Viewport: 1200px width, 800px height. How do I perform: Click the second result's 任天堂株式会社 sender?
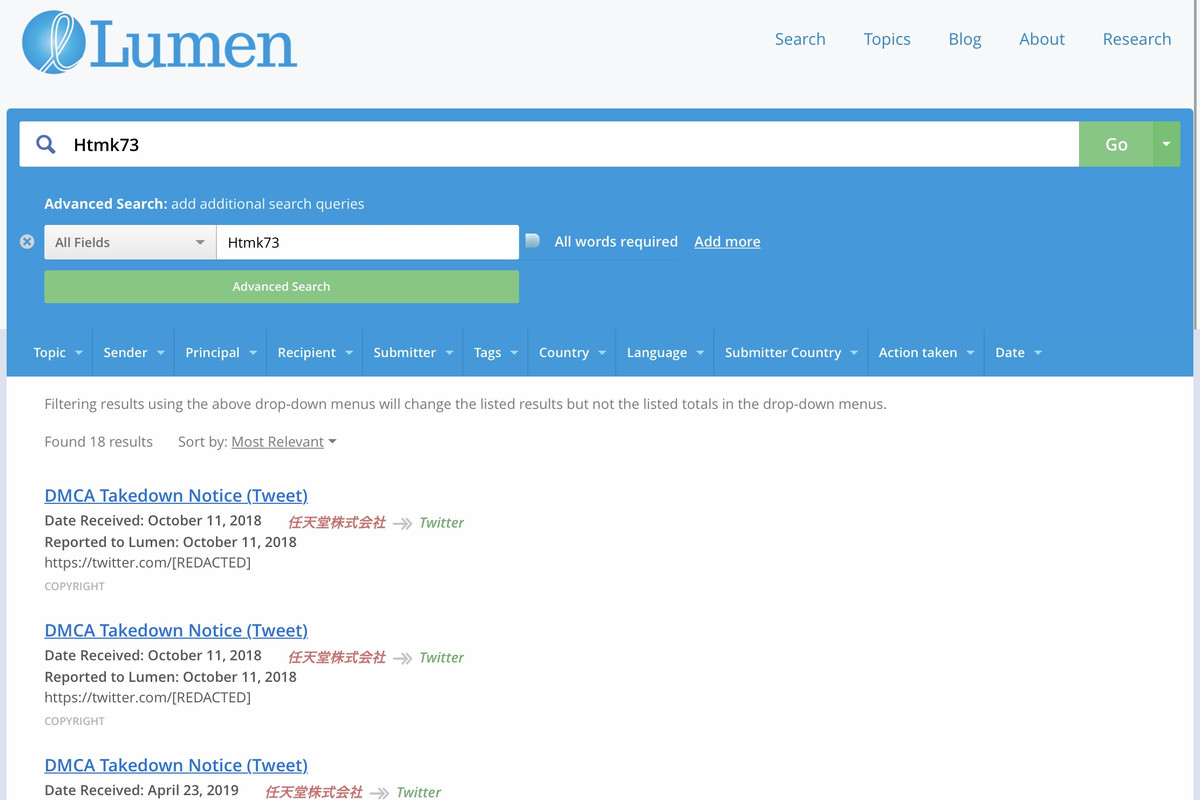click(336, 657)
